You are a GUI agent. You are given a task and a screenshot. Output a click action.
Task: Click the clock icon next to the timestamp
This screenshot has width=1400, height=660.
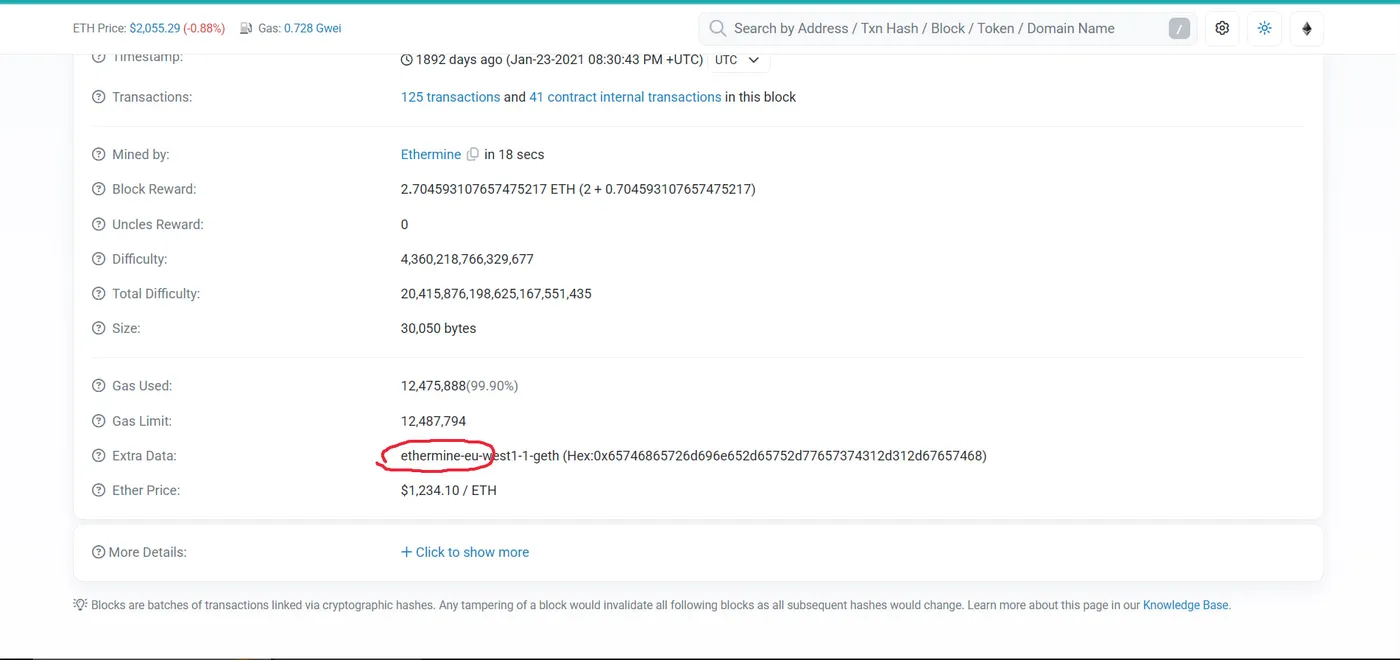(406, 60)
